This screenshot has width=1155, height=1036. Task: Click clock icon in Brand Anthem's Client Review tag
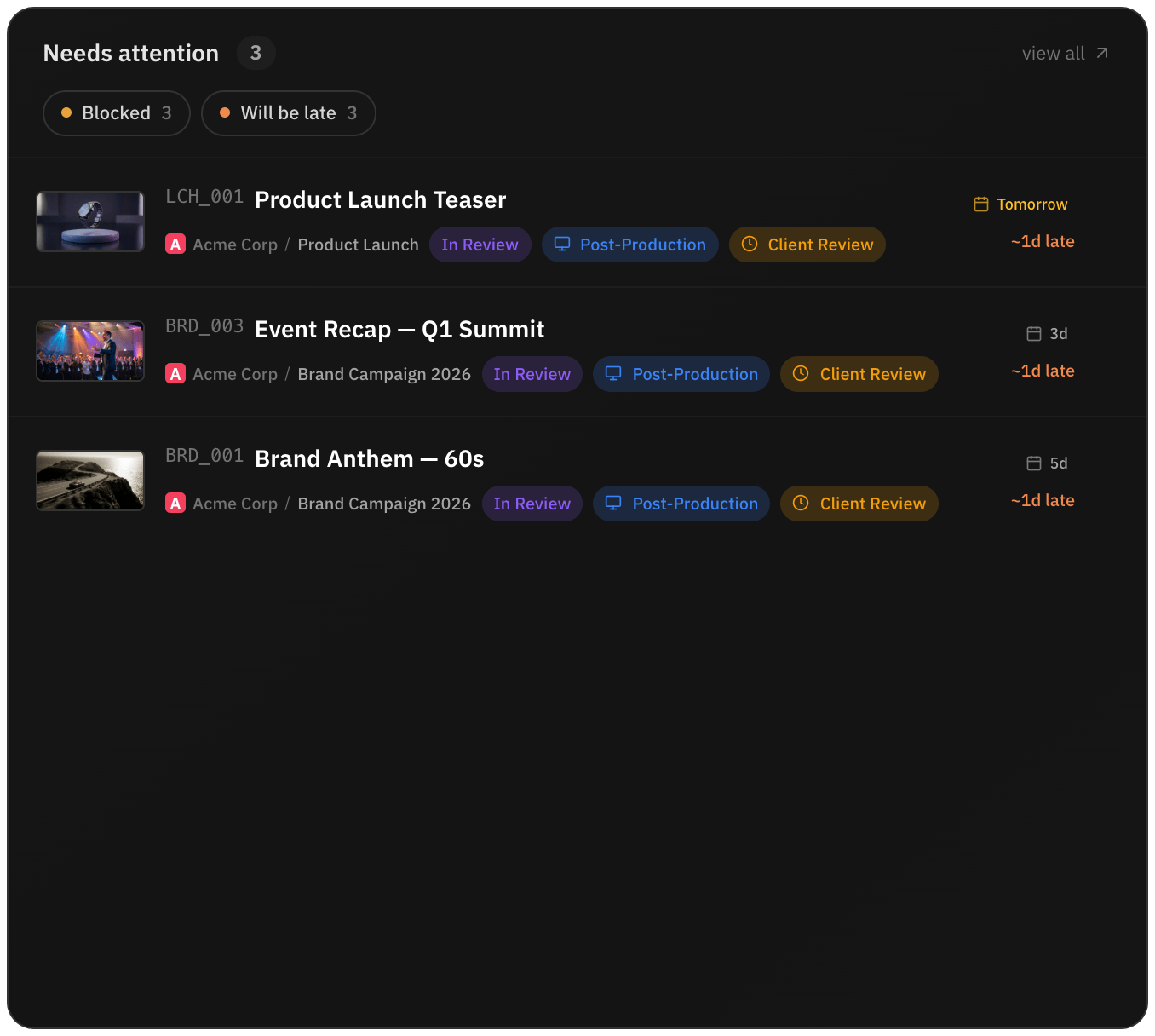[801, 504]
